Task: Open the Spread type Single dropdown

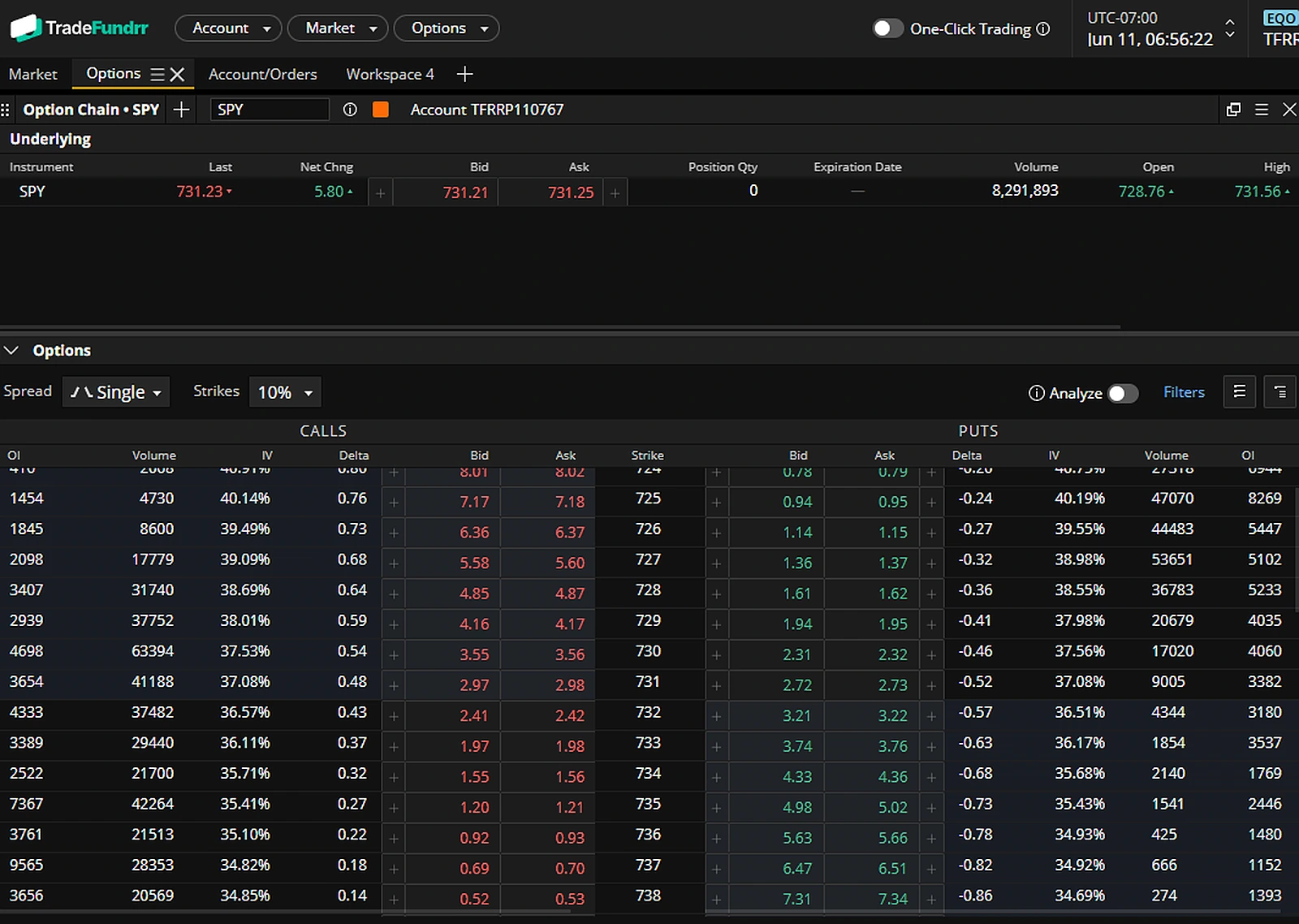Action: click(116, 392)
